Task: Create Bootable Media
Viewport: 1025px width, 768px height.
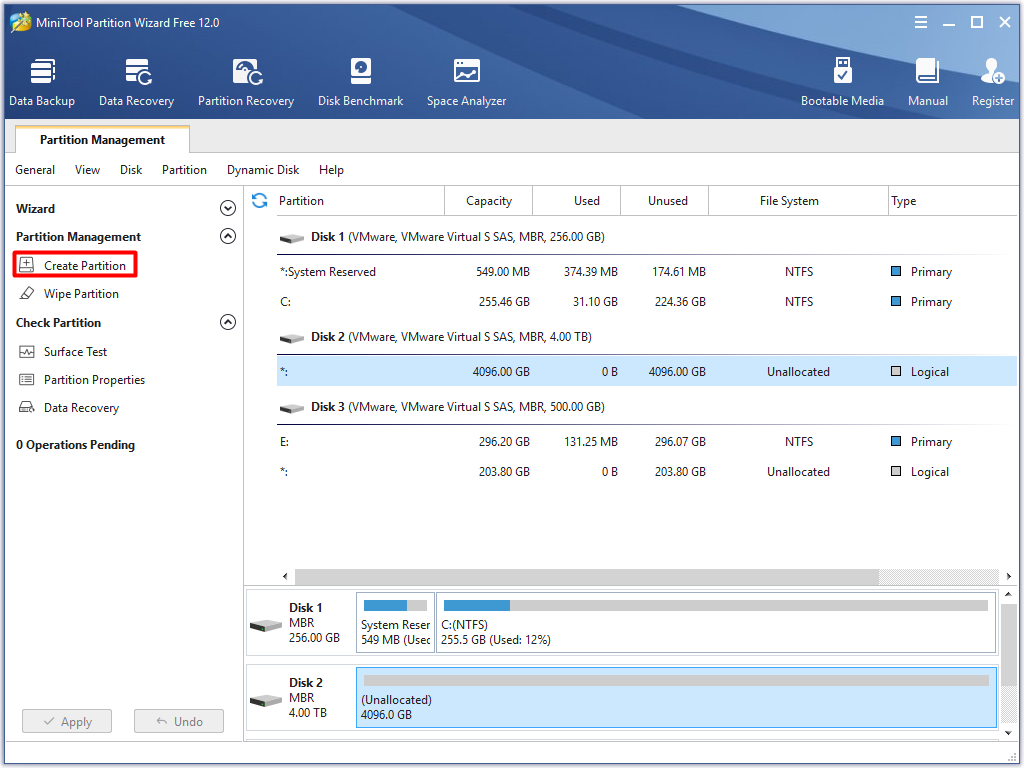Action: (x=842, y=82)
